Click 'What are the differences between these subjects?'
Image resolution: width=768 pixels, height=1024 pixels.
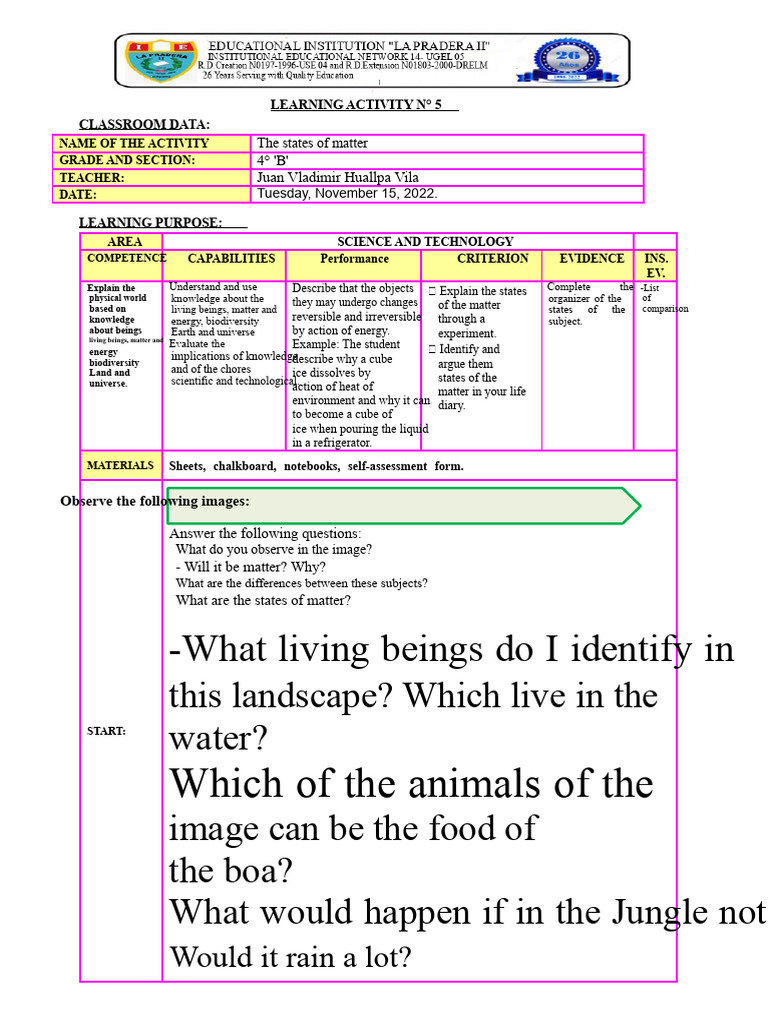click(x=302, y=583)
